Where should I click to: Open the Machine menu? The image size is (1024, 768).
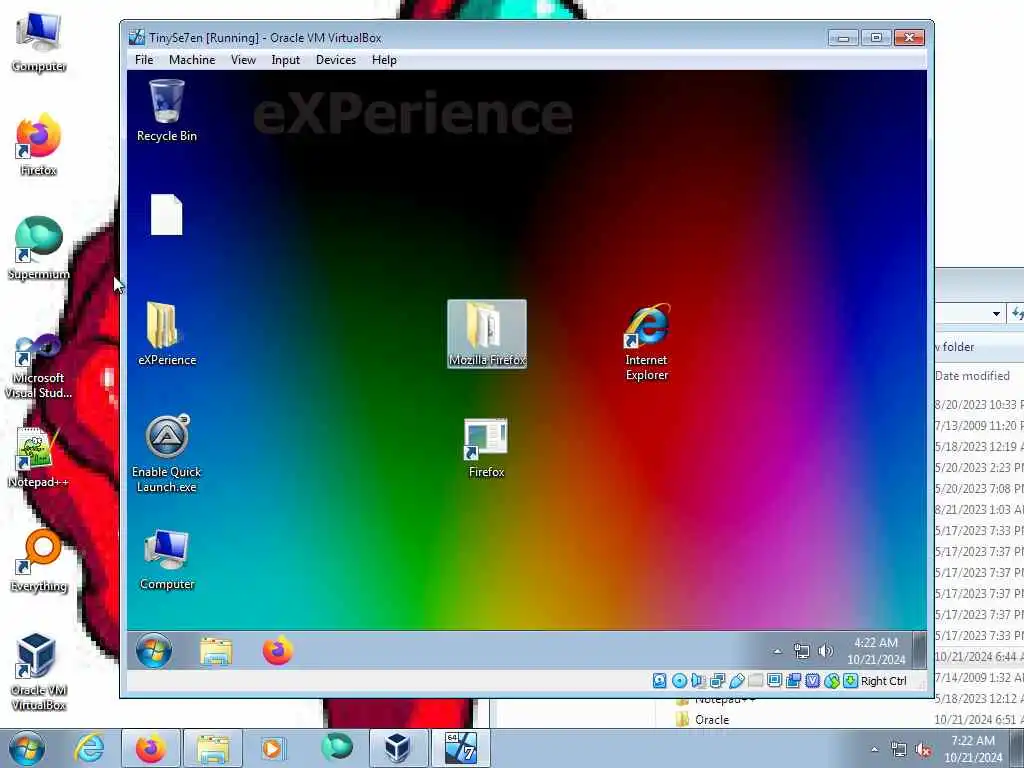click(192, 59)
